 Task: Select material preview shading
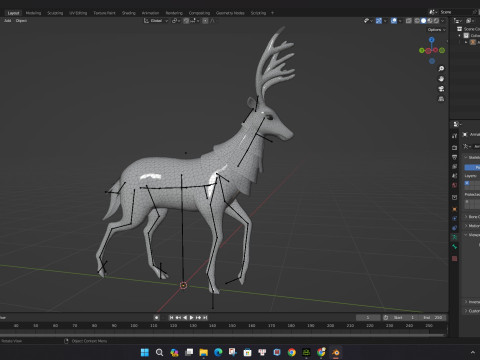[430, 21]
